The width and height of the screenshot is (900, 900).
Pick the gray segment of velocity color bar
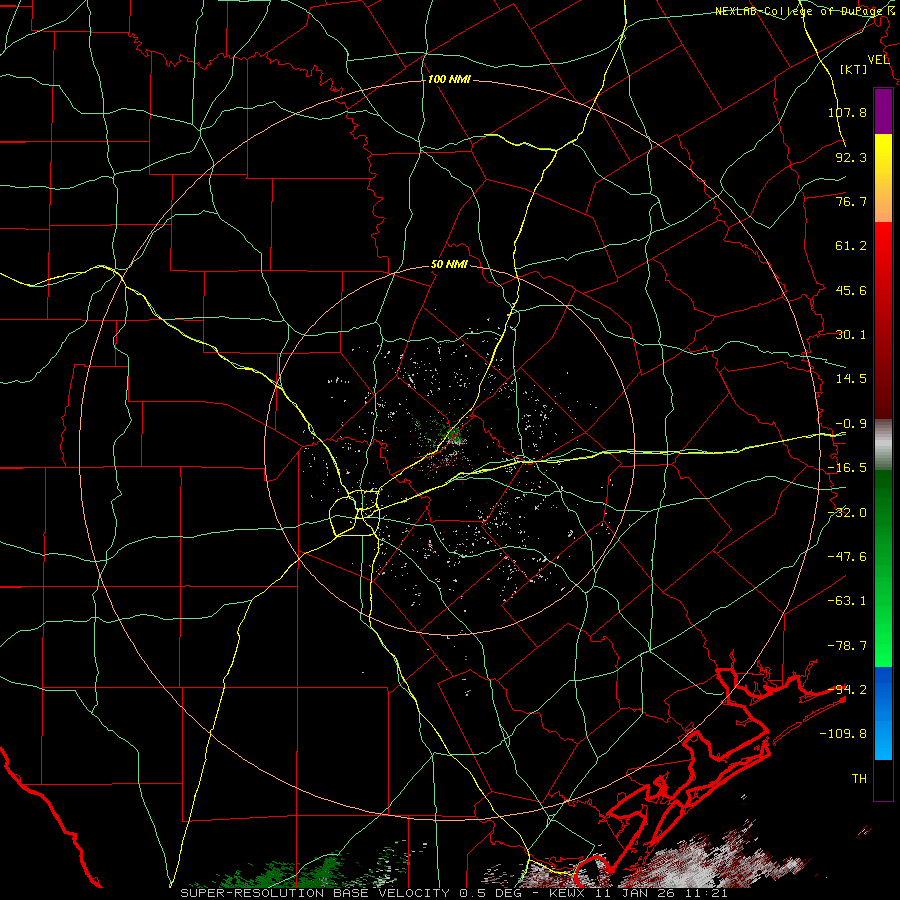point(883,445)
